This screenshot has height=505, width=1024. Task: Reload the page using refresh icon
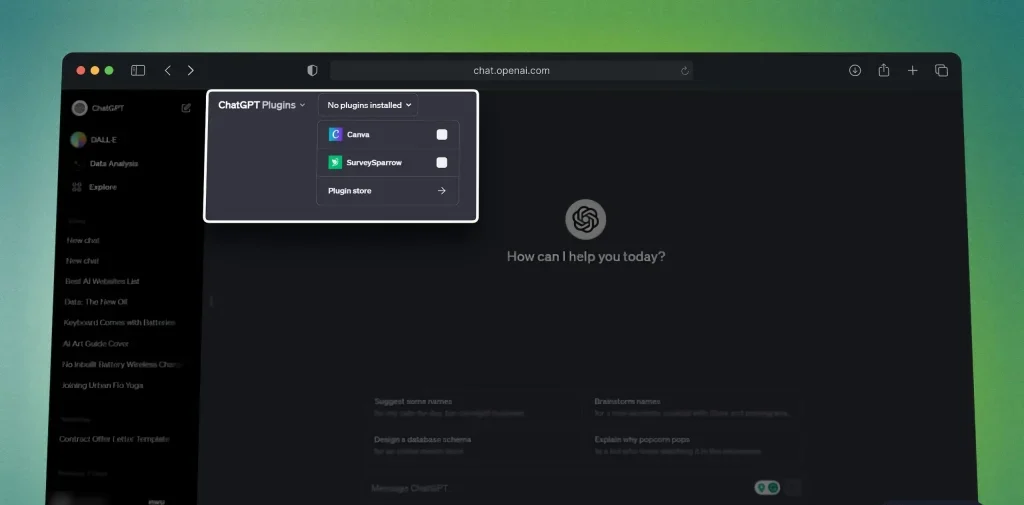tap(685, 71)
